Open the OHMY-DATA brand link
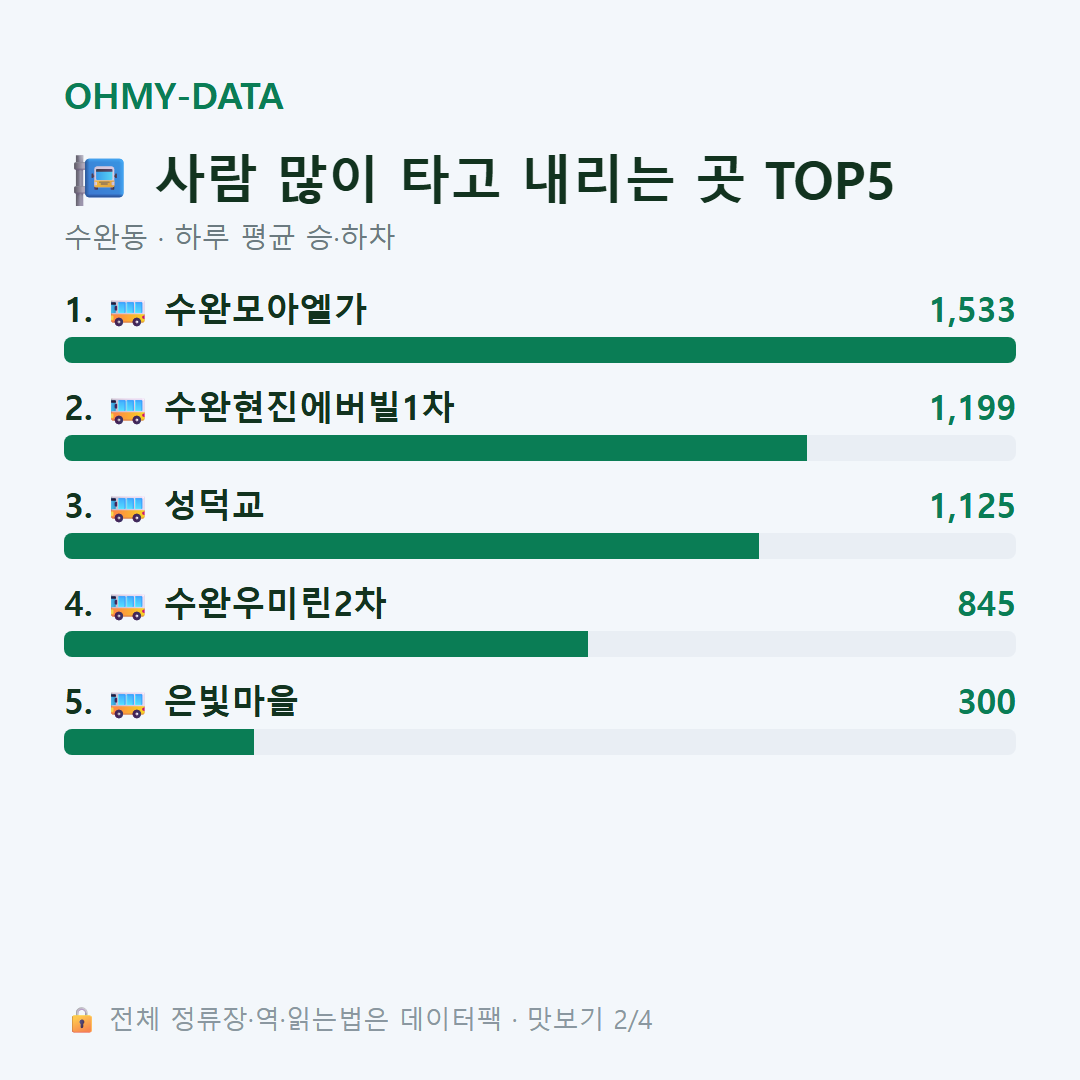This screenshot has height=1080, width=1080. (174, 96)
